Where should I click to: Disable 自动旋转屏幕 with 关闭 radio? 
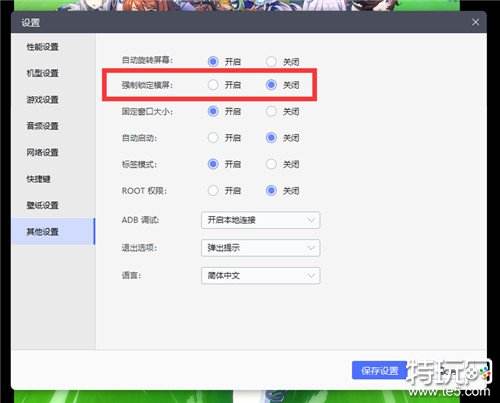(x=271, y=61)
